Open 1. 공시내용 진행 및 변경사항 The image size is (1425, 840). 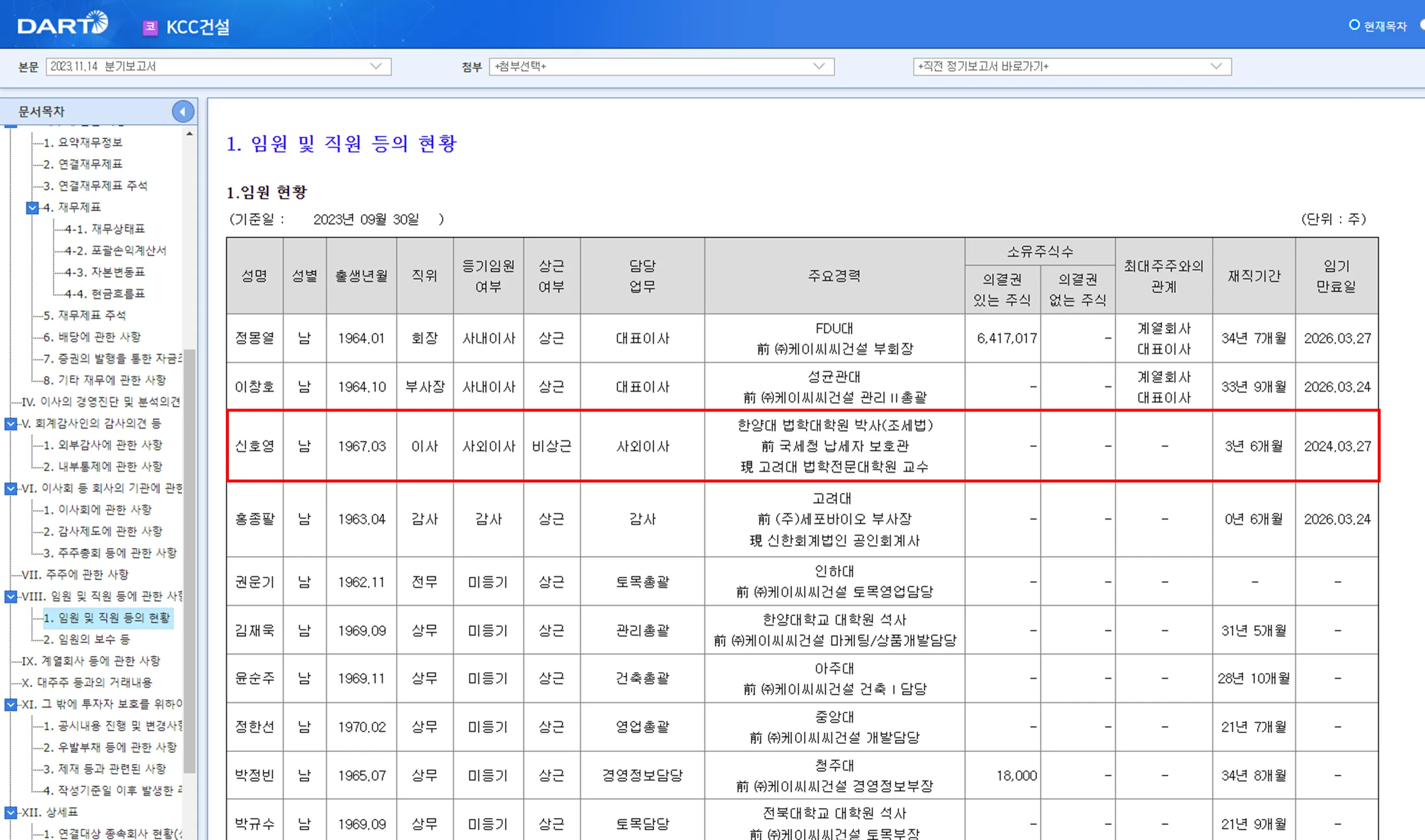(x=113, y=726)
